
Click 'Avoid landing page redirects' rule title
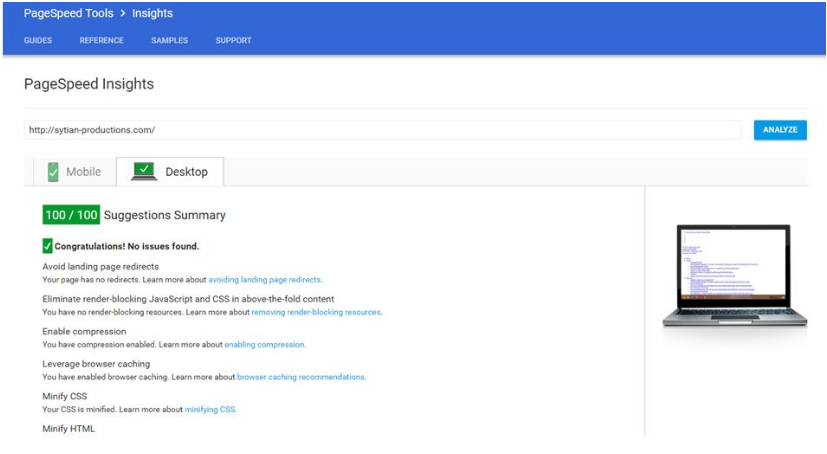(x=101, y=267)
